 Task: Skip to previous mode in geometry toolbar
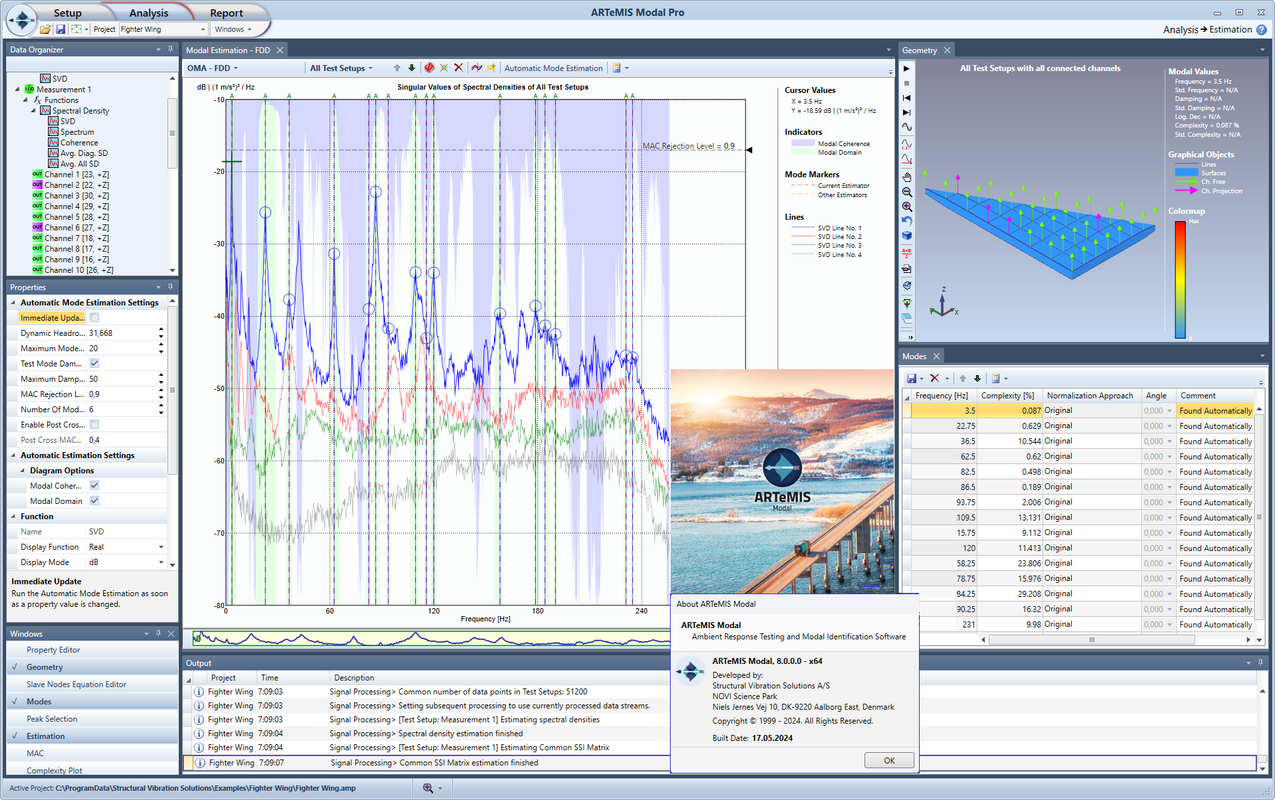[907, 98]
